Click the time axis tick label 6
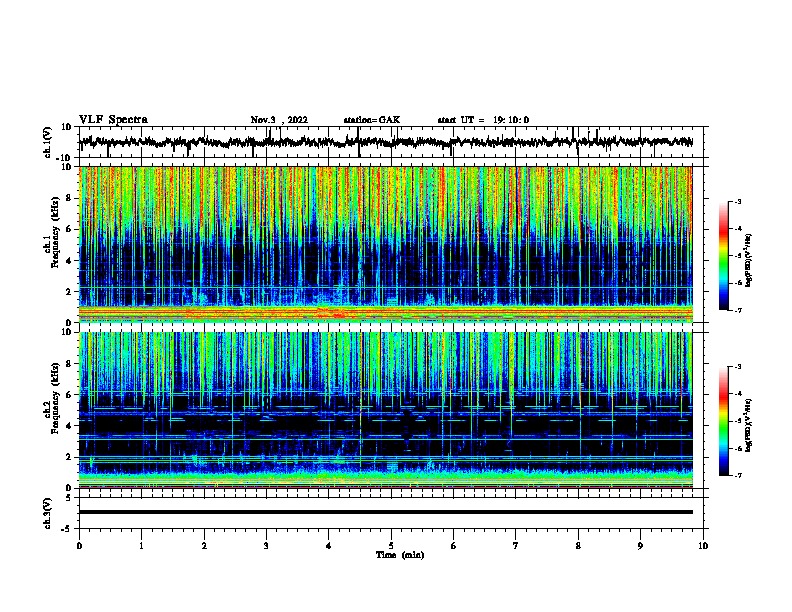Viewport: 792px width, 612px height. pyautogui.click(x=454, y=546)
